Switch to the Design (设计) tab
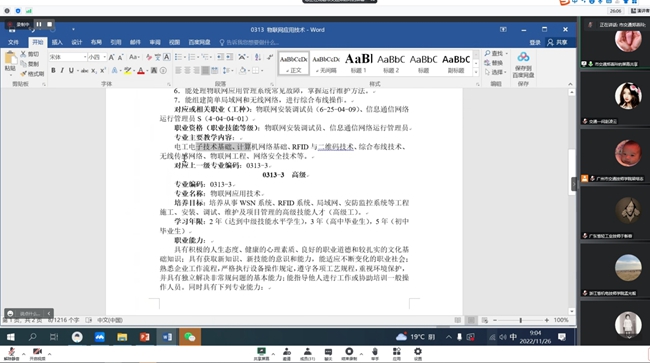Screen dimensions: 650x363 [77, 42]
